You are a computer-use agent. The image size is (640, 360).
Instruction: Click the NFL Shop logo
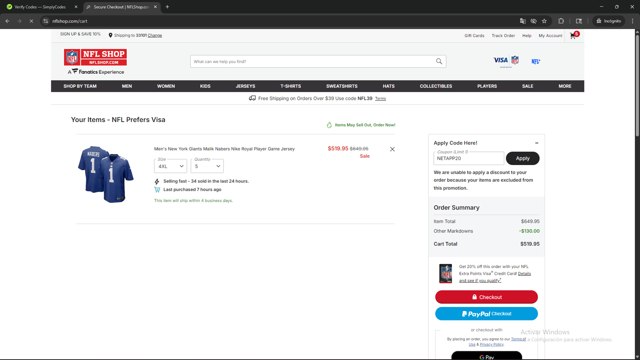95,57
